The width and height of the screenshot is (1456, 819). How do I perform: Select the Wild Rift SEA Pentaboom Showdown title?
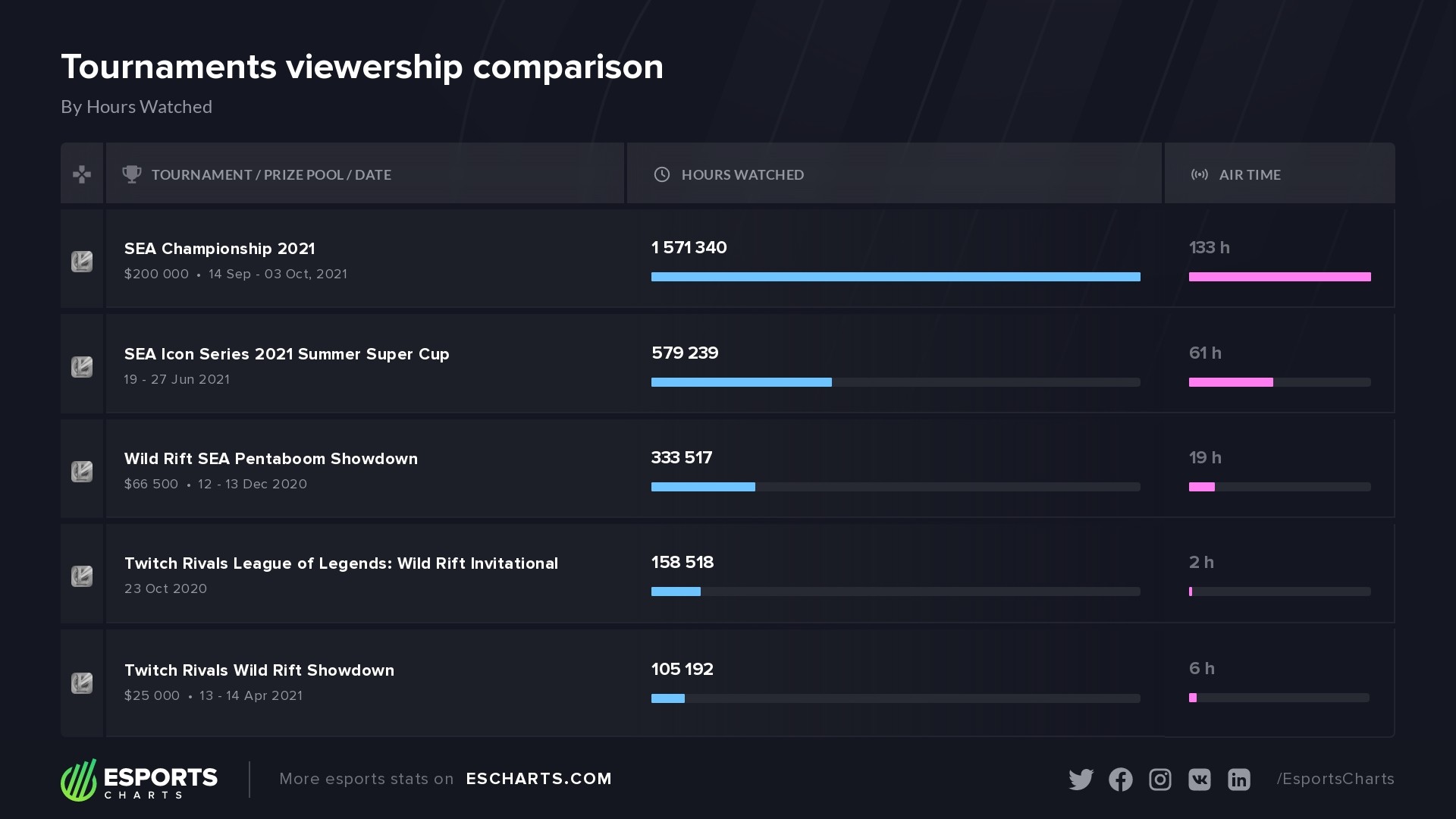point(271,459)
